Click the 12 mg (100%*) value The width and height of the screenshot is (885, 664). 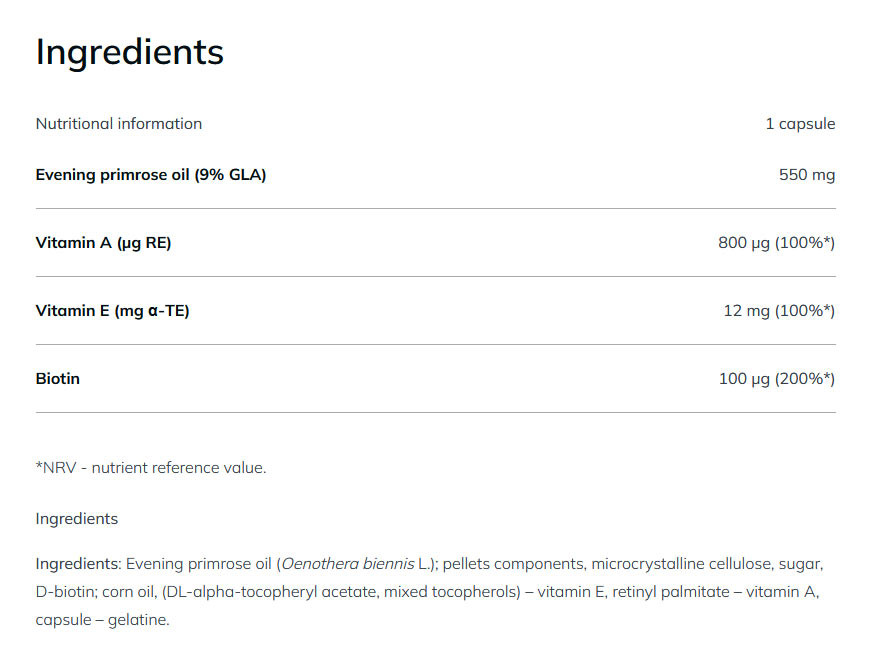click(x=778, y=311)
